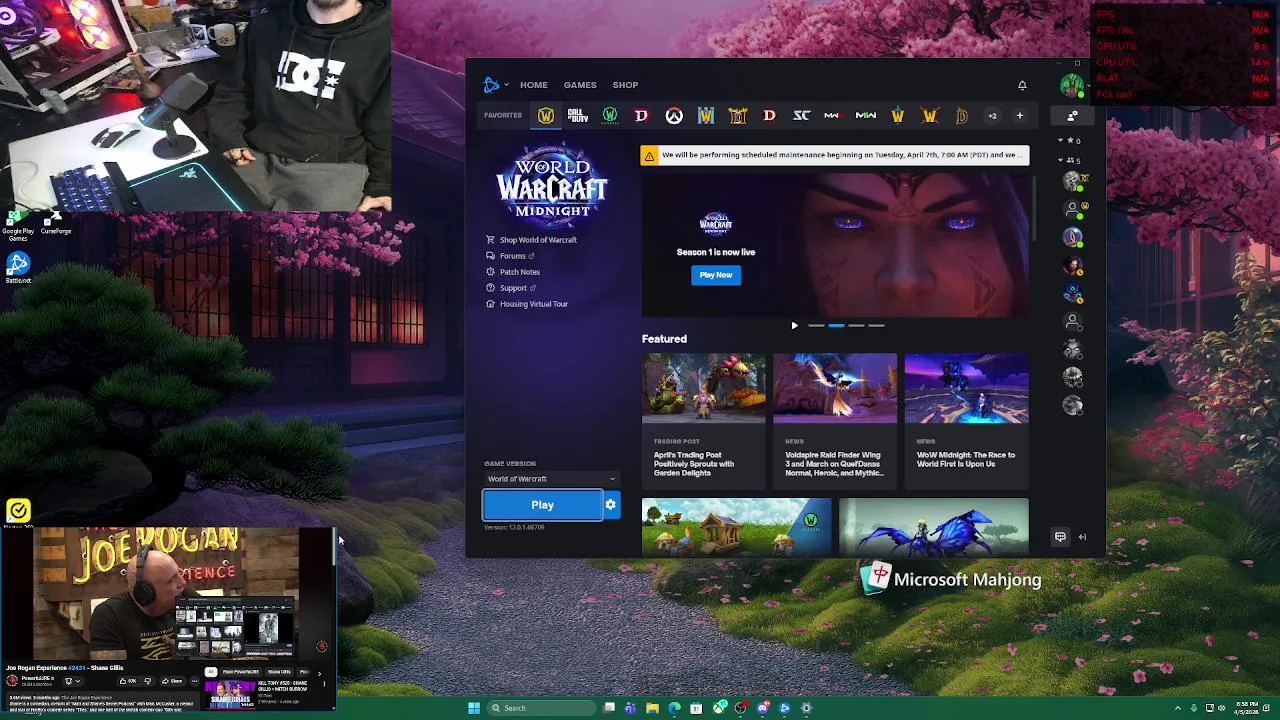Expand the +2 more favorites
The height and width of the screenshot is (720, 1280).
coord(992,116)
